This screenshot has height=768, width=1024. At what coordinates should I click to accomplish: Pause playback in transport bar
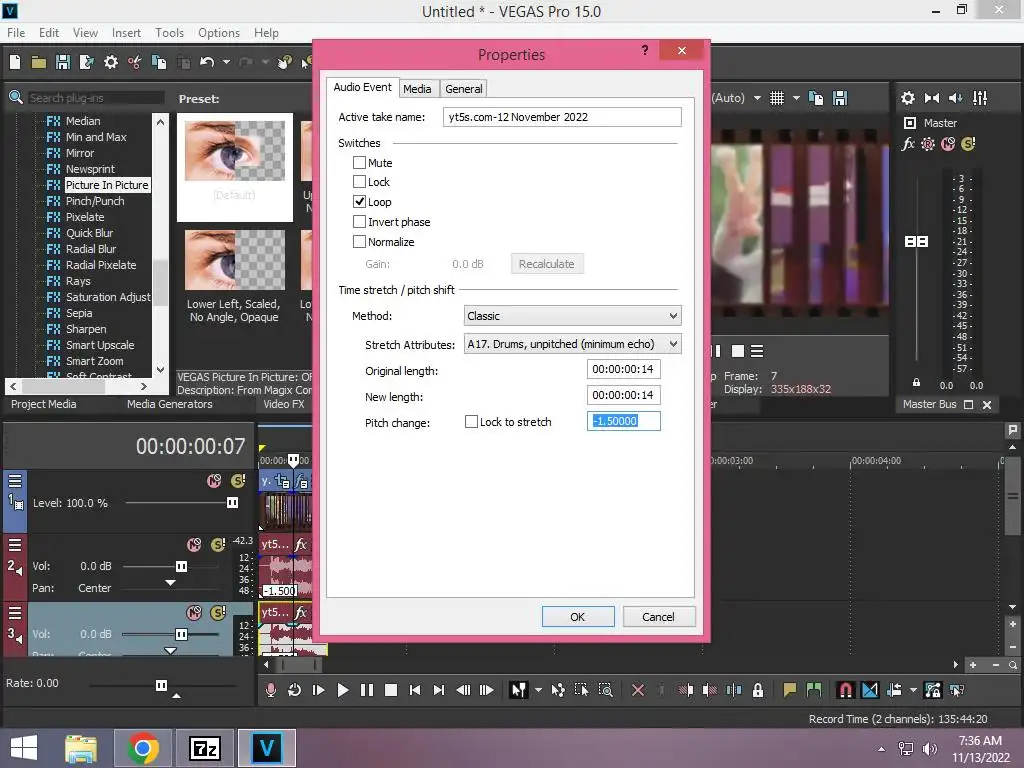click(367, 690)
